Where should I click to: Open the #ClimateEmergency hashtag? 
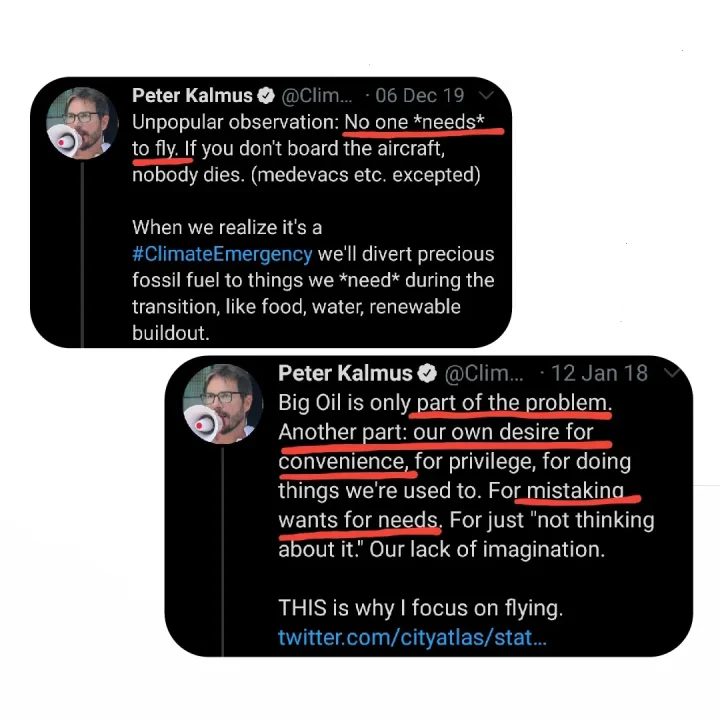coord(222,254)
